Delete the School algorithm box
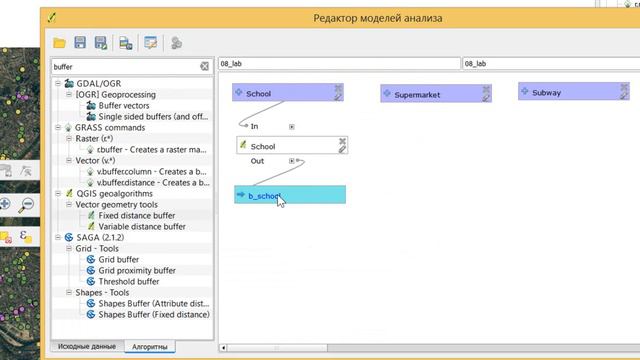This screenshot has width=640, height=360. tap(342, 141)
